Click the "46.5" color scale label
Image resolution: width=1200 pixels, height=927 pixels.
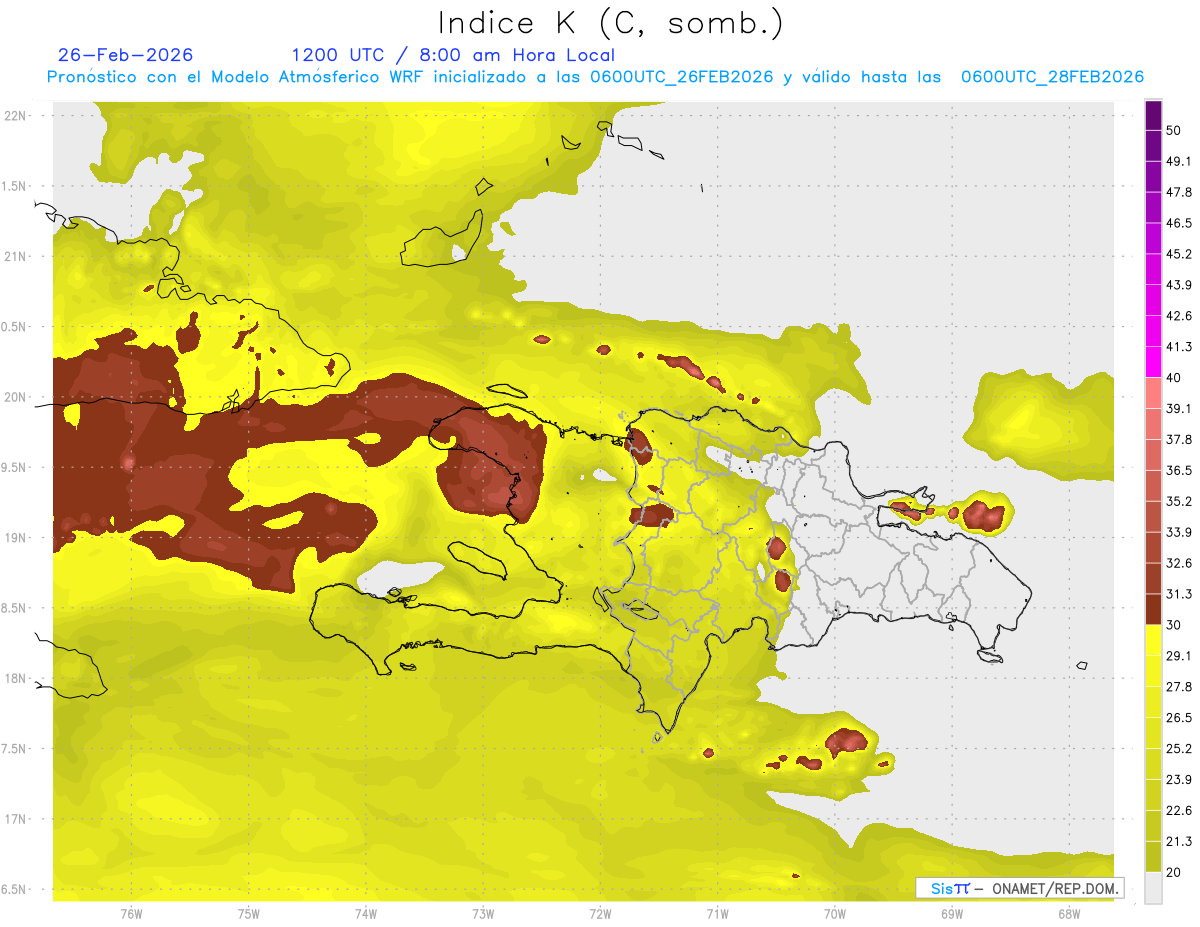tap(1179, 224)
